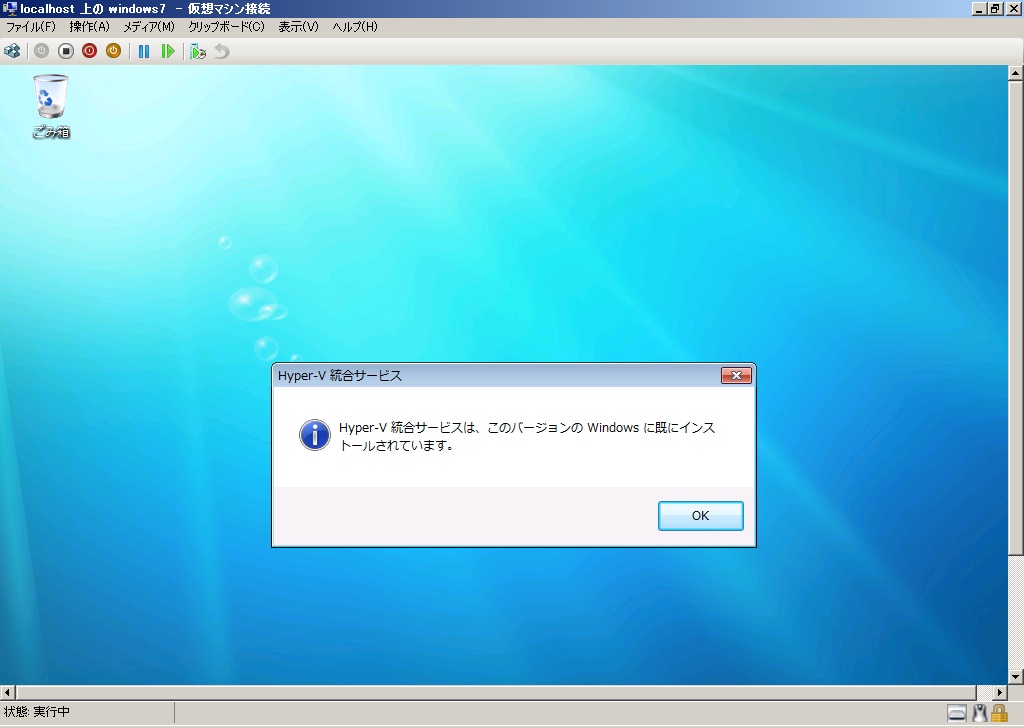Open the ファイル(F) menu
Viewport: 1024px width, 728px height.
click(31, 27)
